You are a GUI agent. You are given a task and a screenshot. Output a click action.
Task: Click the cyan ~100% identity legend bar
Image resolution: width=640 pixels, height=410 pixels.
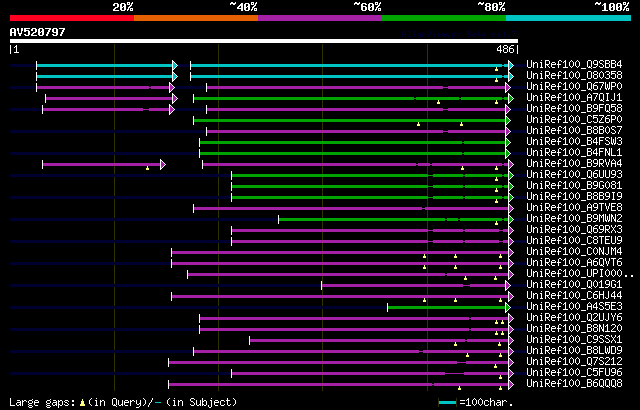569,18
